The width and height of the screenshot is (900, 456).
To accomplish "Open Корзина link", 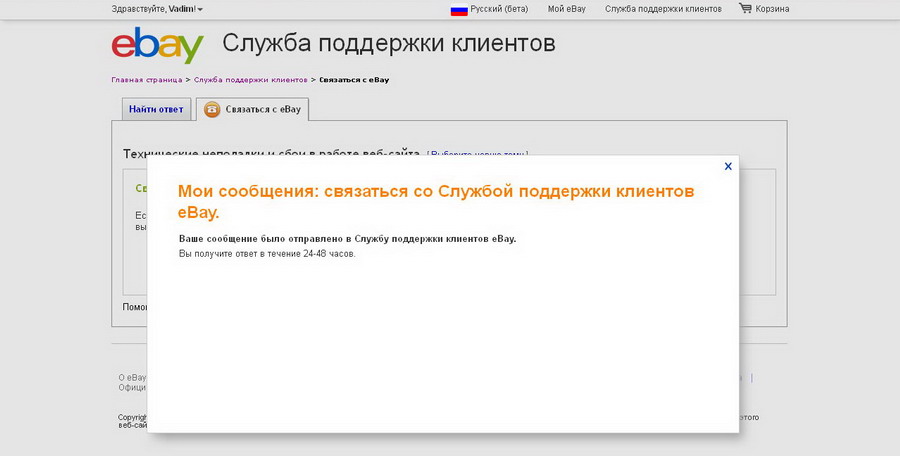I will [772, 9].
